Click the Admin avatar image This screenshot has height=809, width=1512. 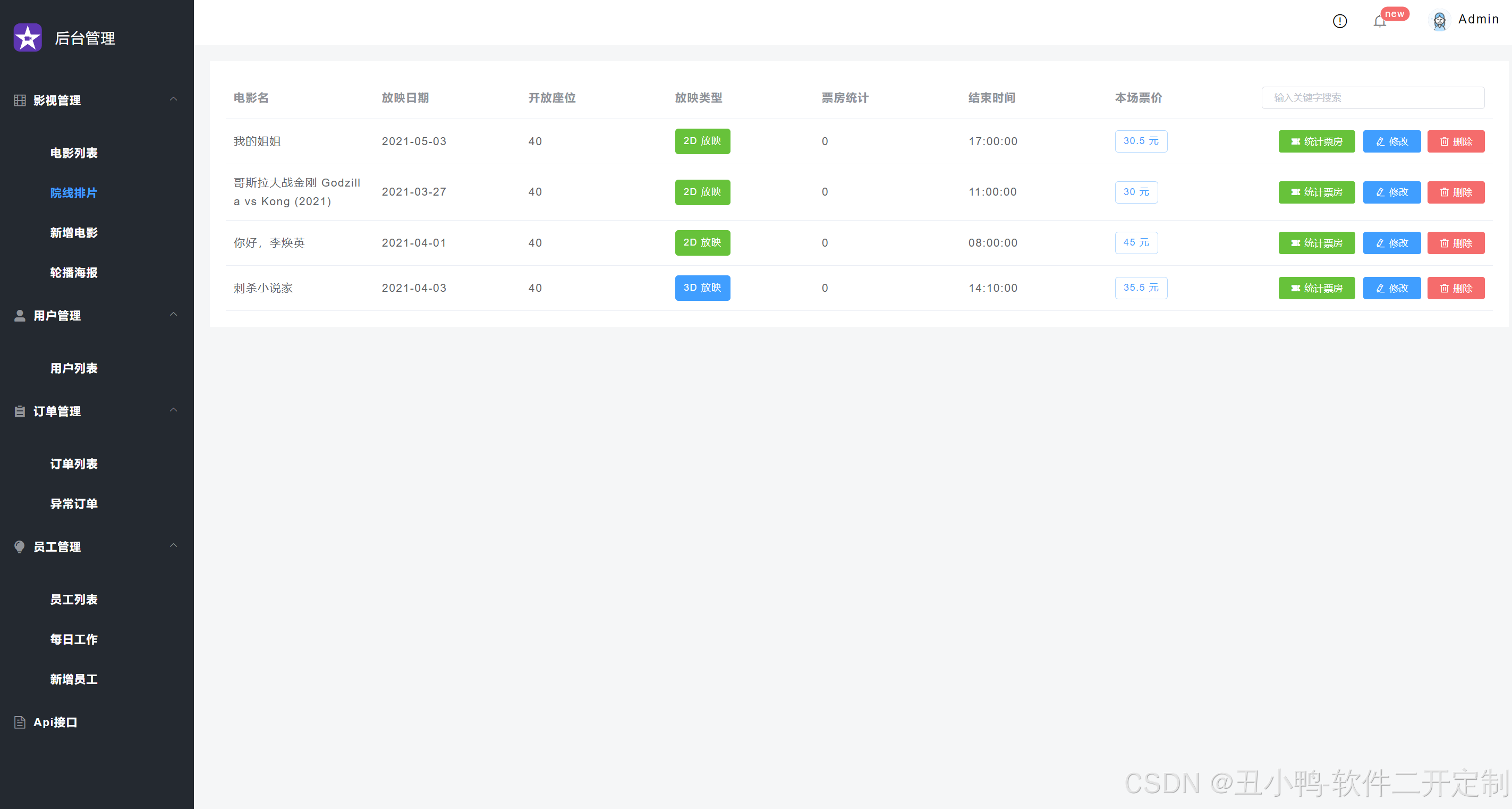coord(1439,21)
